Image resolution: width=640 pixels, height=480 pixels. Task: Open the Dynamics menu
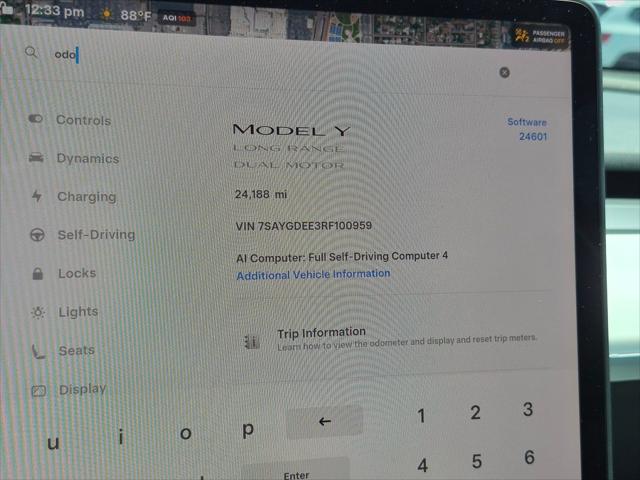[88, 158]
